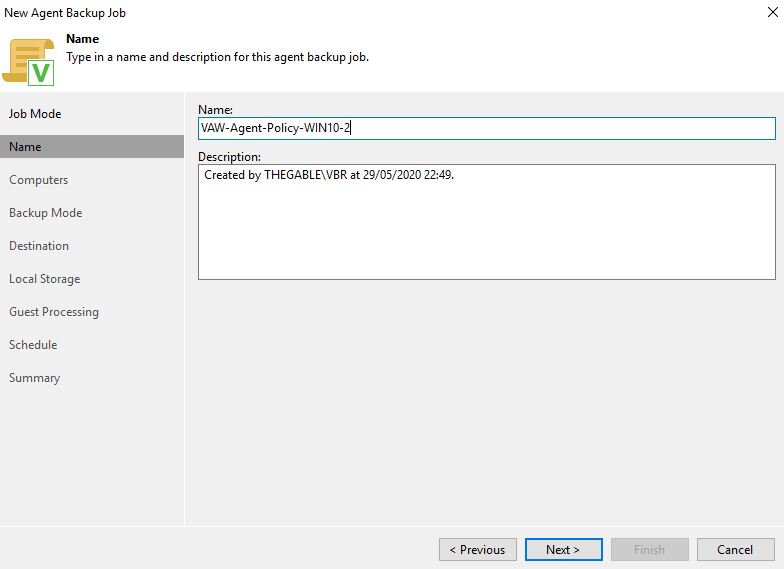Focus the job Name input field
Image resolution: width=784 pixels, height=569 pixels.
click(486, 128)
